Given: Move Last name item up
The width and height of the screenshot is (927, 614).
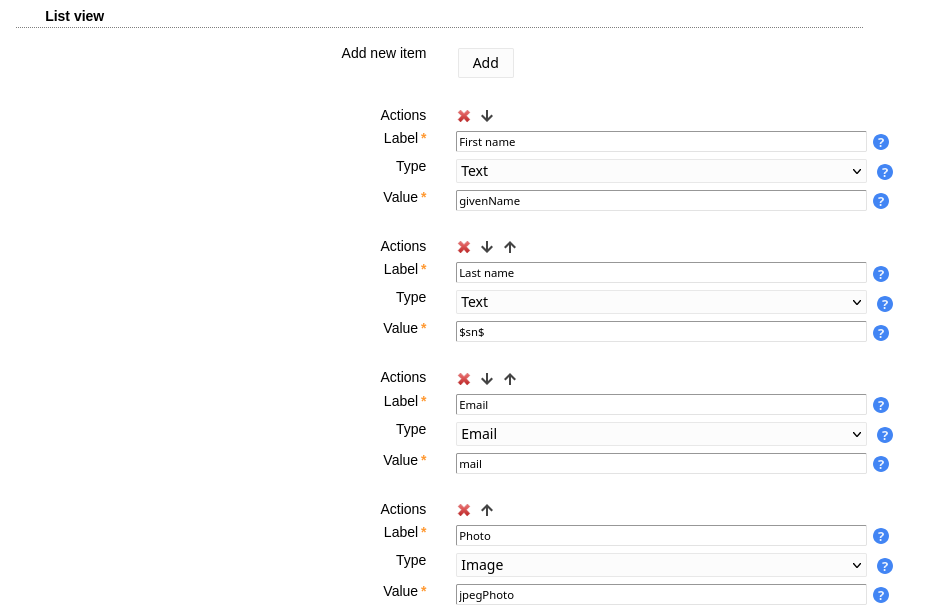Looking at the screenshot, I should pos(510,247).
